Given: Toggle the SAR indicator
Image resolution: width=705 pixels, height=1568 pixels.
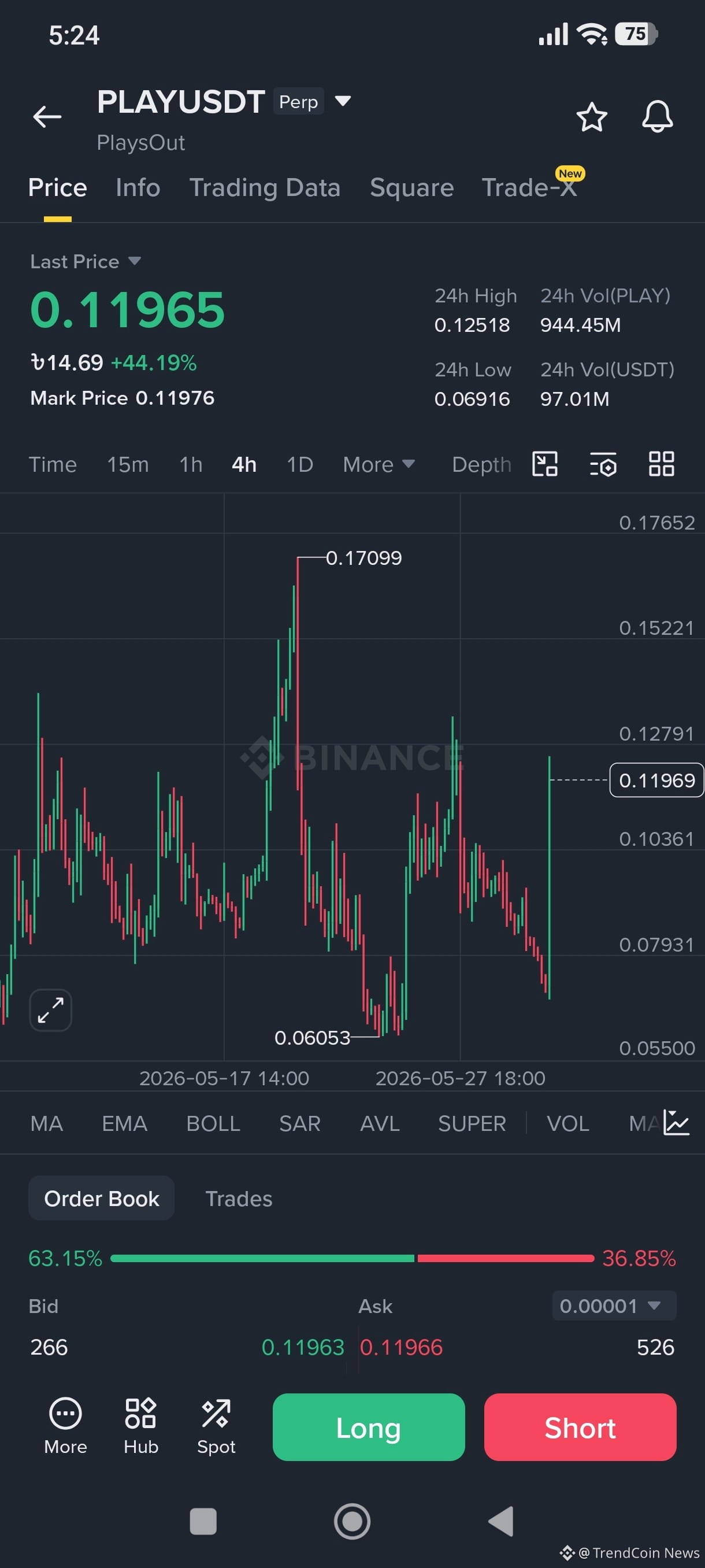Looking at the screenshot, I should point(300,1123).
